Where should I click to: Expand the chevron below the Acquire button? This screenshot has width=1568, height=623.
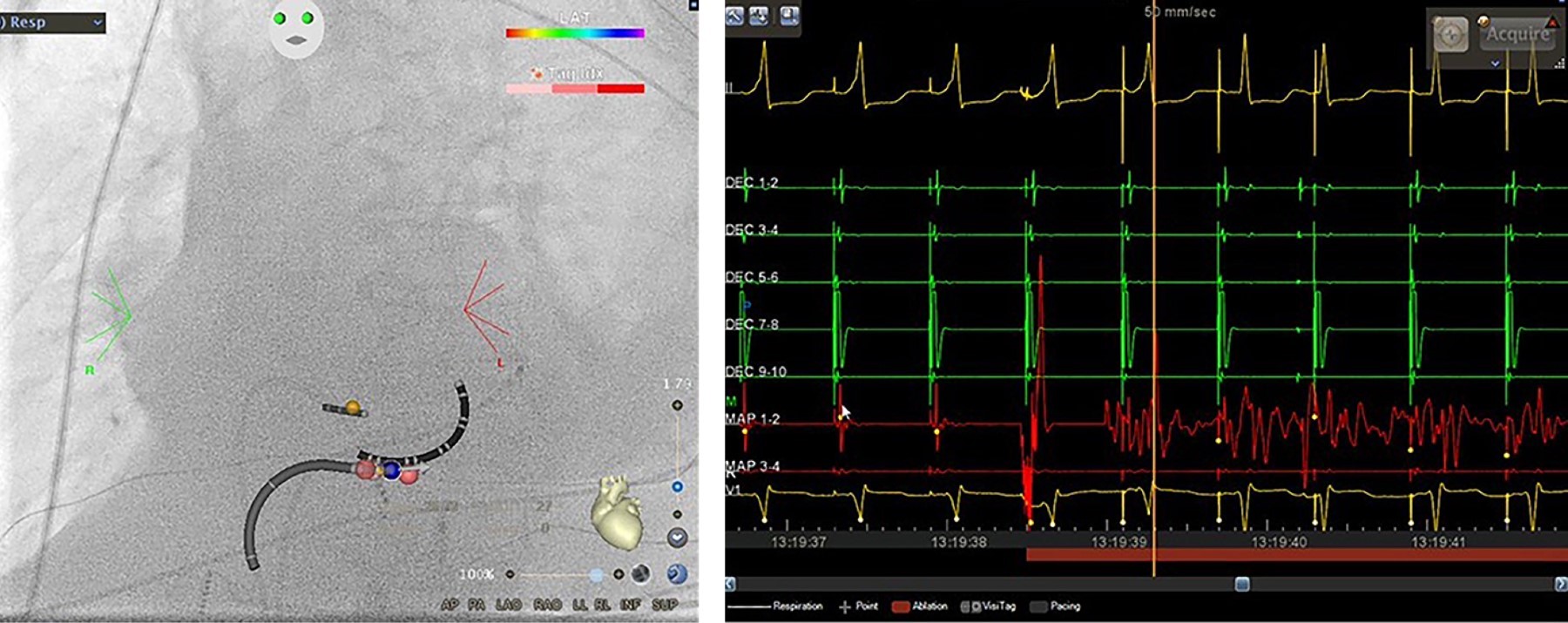click(x=1495, y=64)
